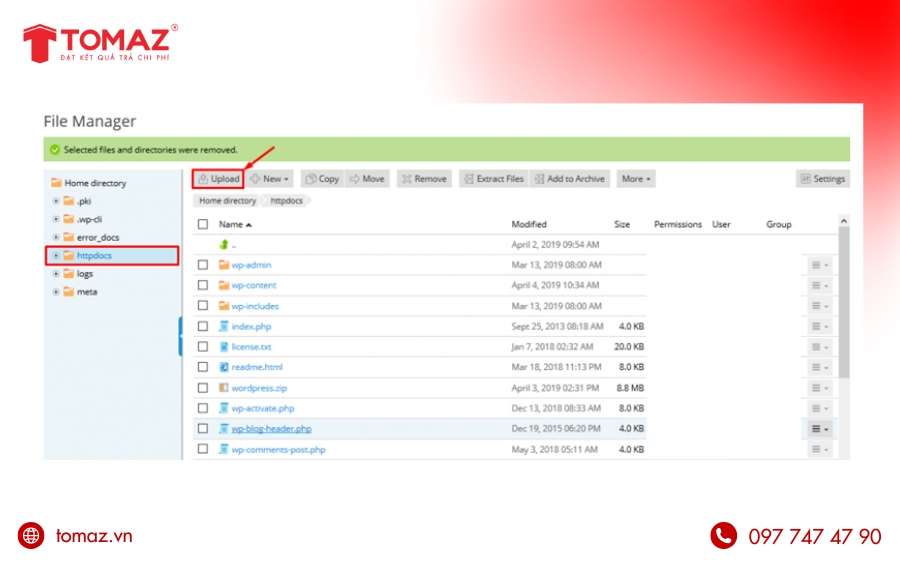Viewport: 900px width, 563px height.
Task: Click the Copy toolbar icon
Action: coord(322,179)
